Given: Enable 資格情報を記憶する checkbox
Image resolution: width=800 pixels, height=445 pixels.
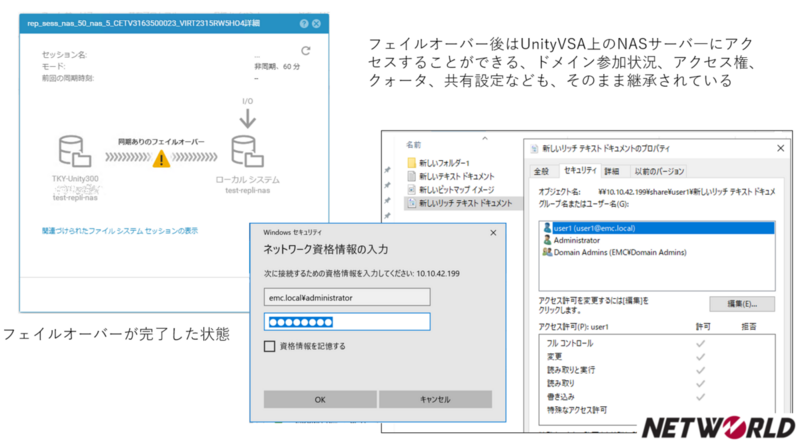Looking at the screenshot, I should [269, 347].
